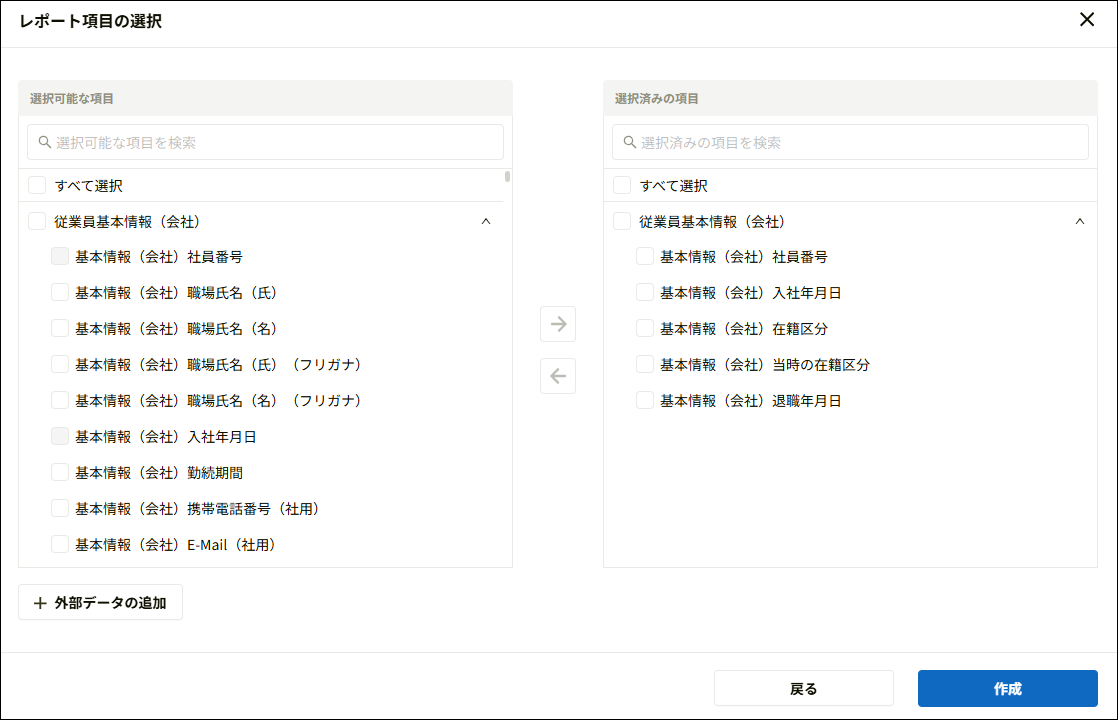Select 在籍区分 checkbox in selected items
The image size is (1118, 720).
645,329
